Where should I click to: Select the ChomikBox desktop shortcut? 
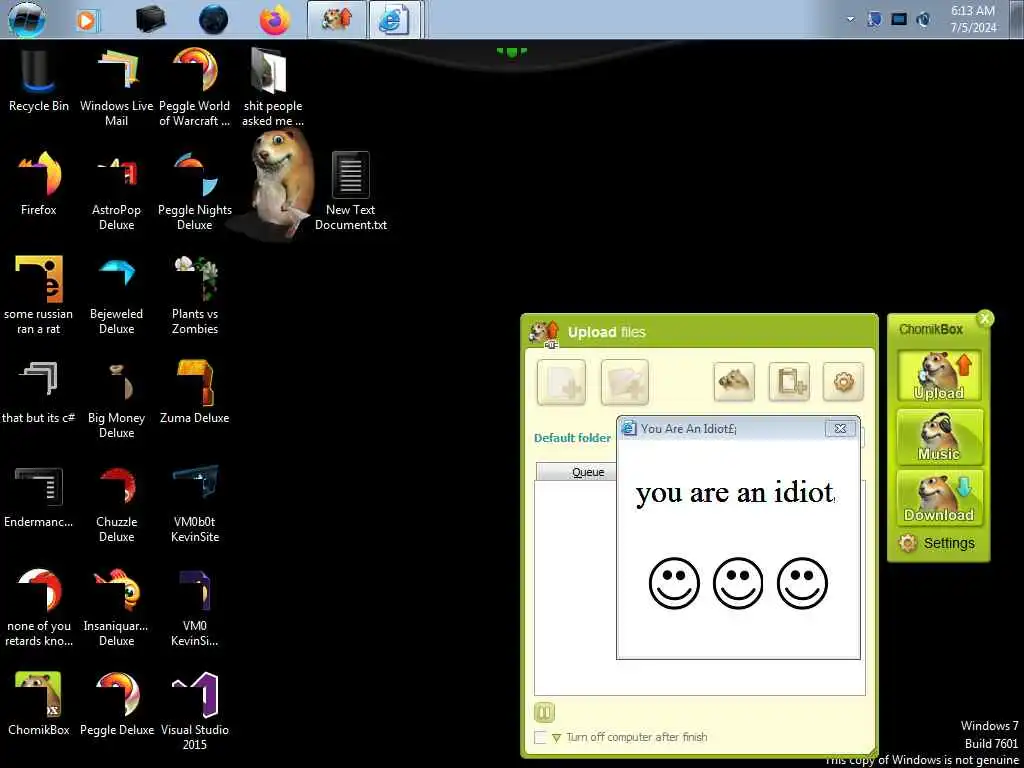[x=39, y=703]
